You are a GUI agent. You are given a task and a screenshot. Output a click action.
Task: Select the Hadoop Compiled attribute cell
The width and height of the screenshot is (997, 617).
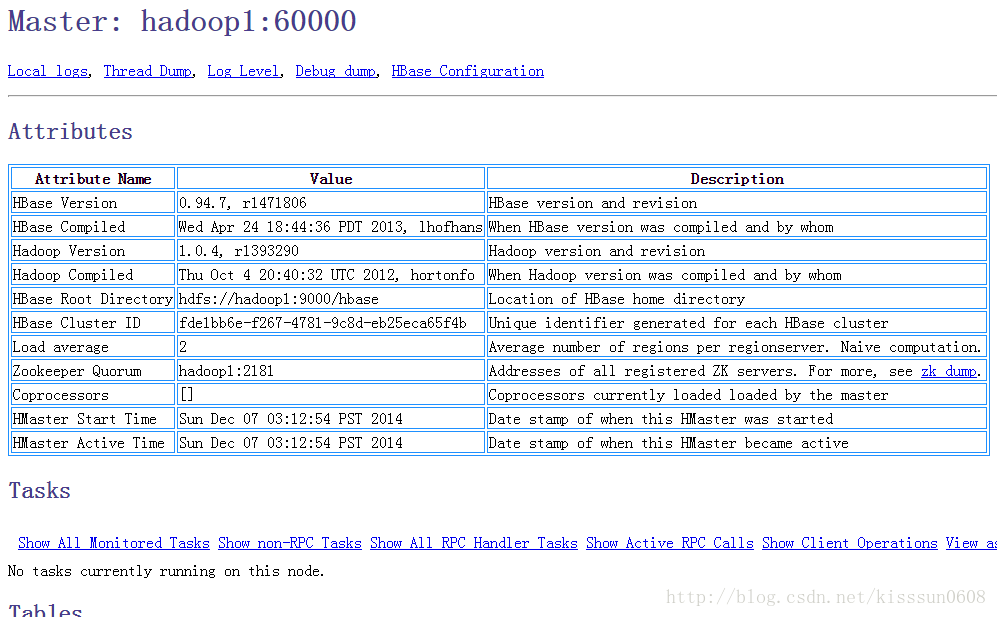[93, 275]
